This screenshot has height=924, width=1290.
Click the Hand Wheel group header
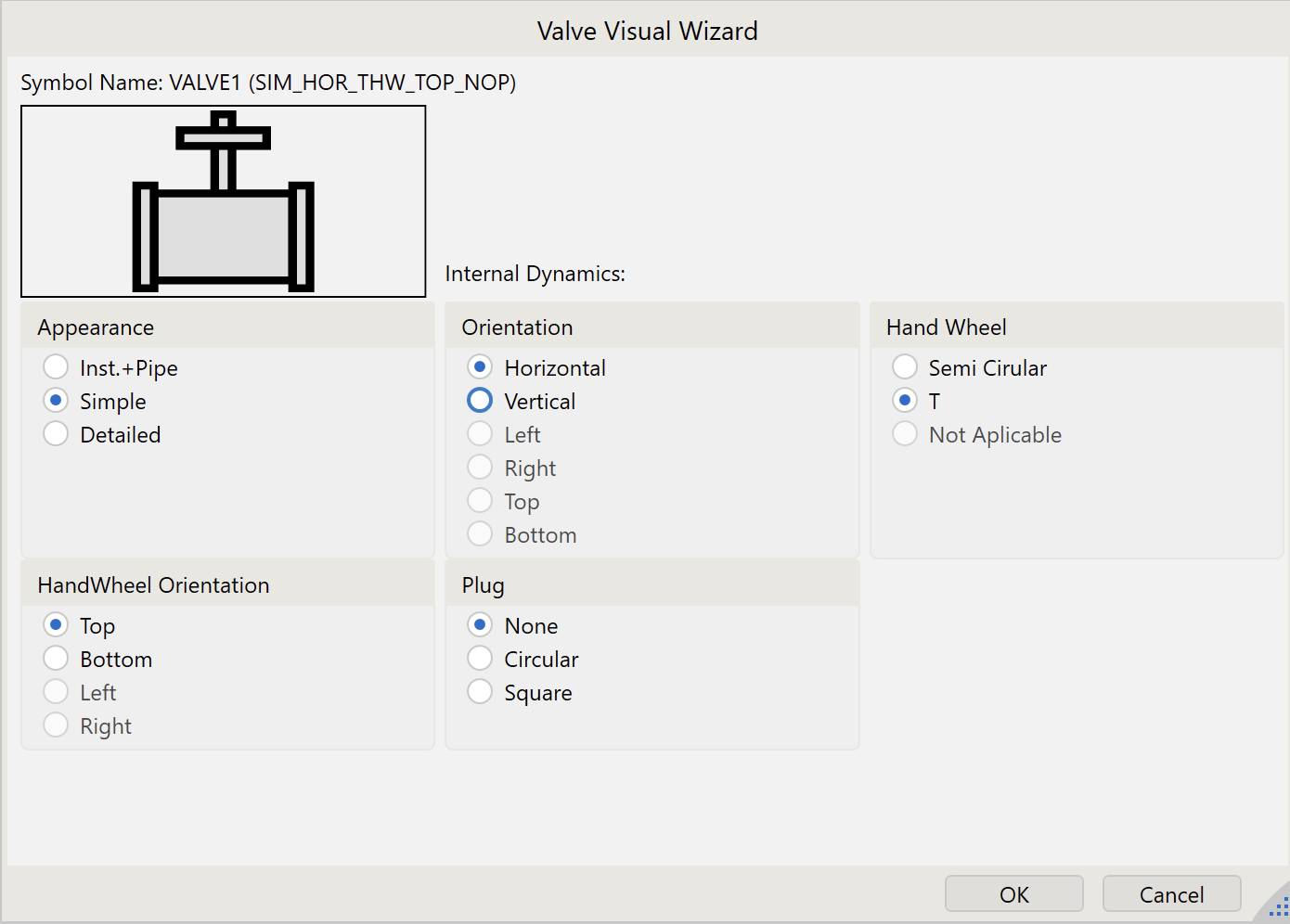(947, 327)
